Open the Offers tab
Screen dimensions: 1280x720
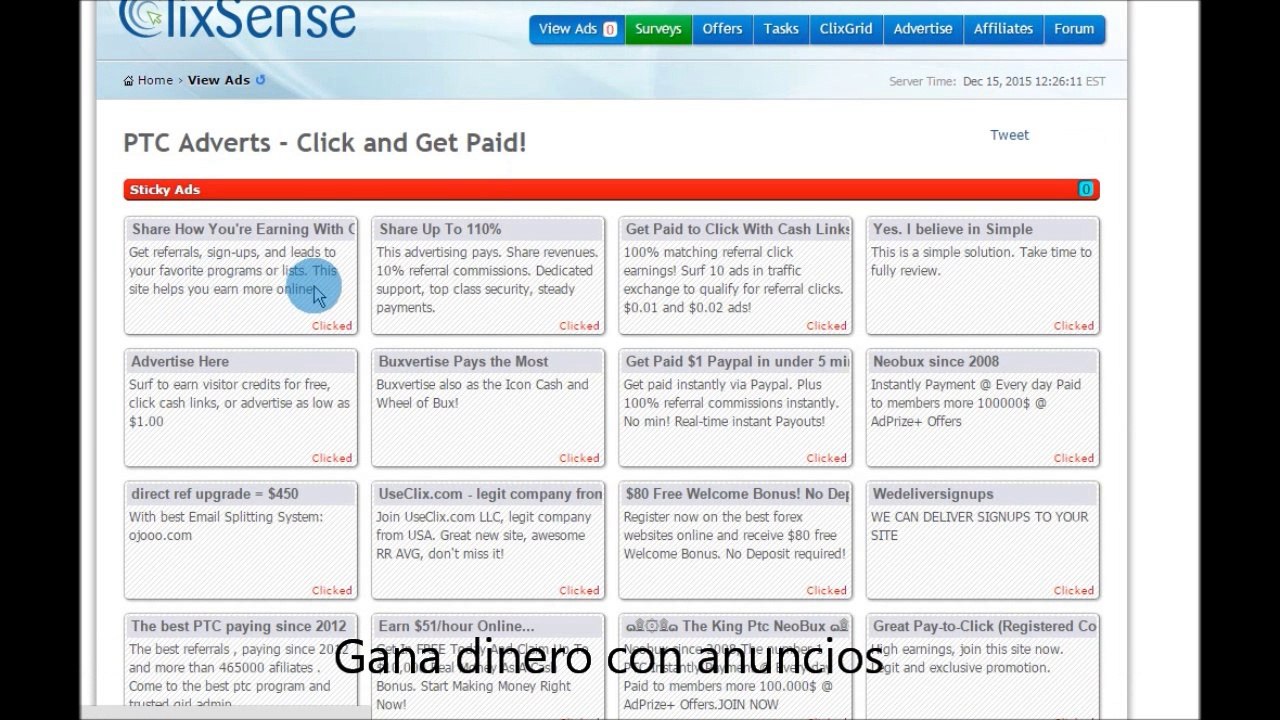(722, 29)
